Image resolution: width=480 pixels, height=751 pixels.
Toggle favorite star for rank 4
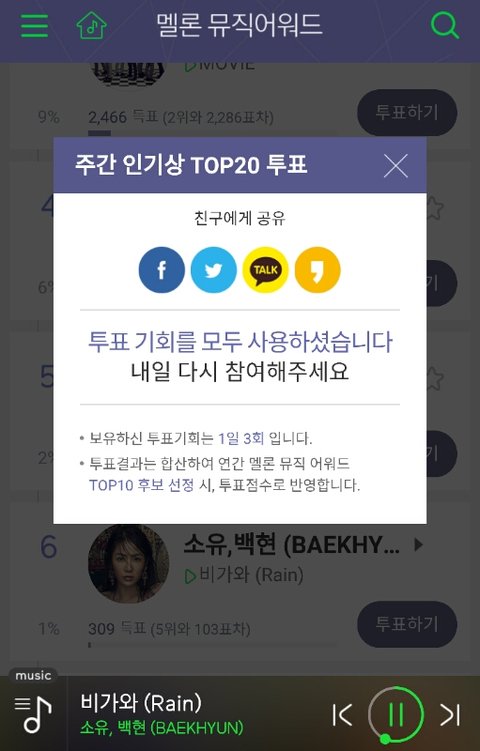click(434, 207)
